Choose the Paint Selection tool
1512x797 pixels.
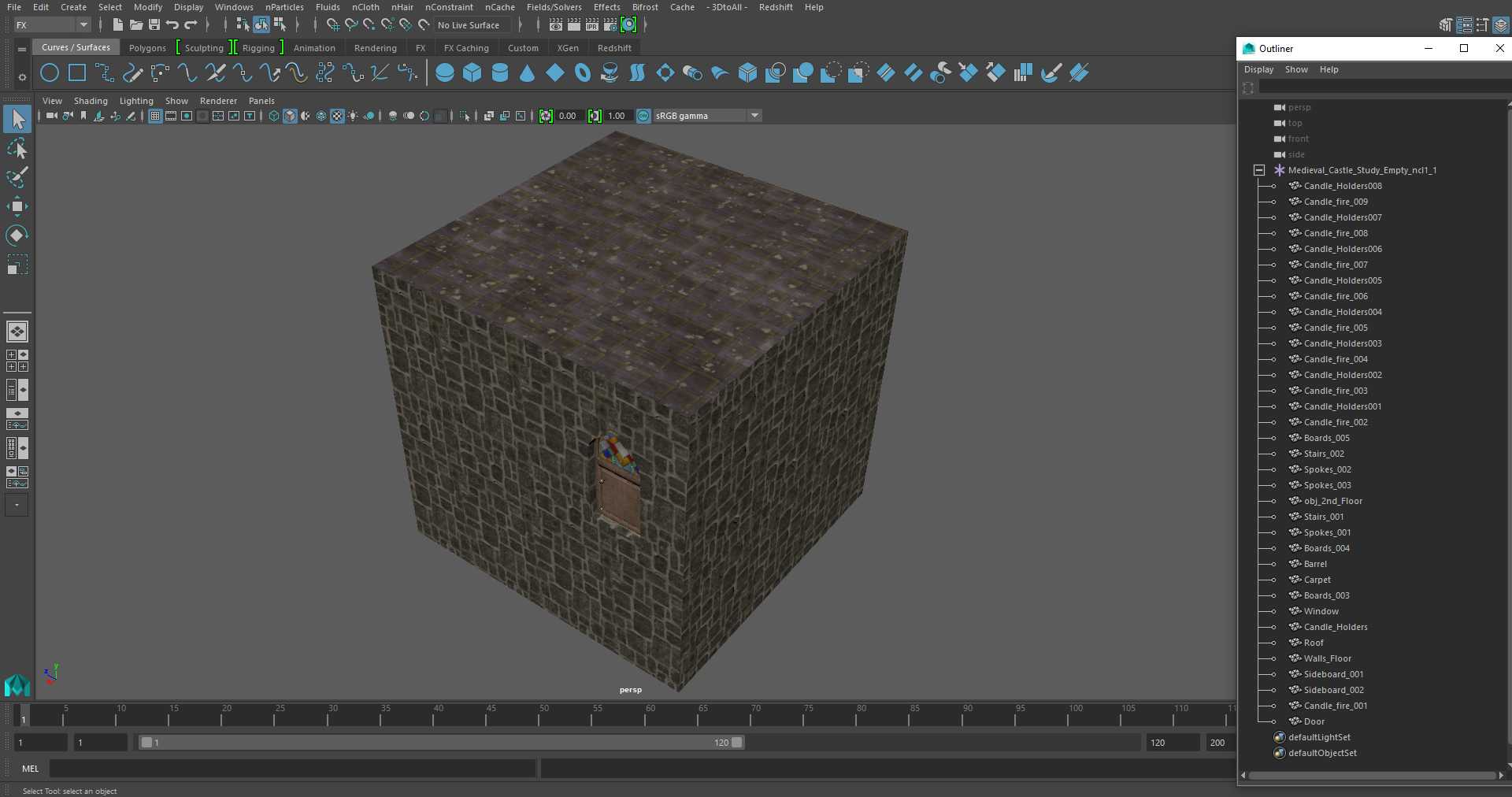pos(17,177)
